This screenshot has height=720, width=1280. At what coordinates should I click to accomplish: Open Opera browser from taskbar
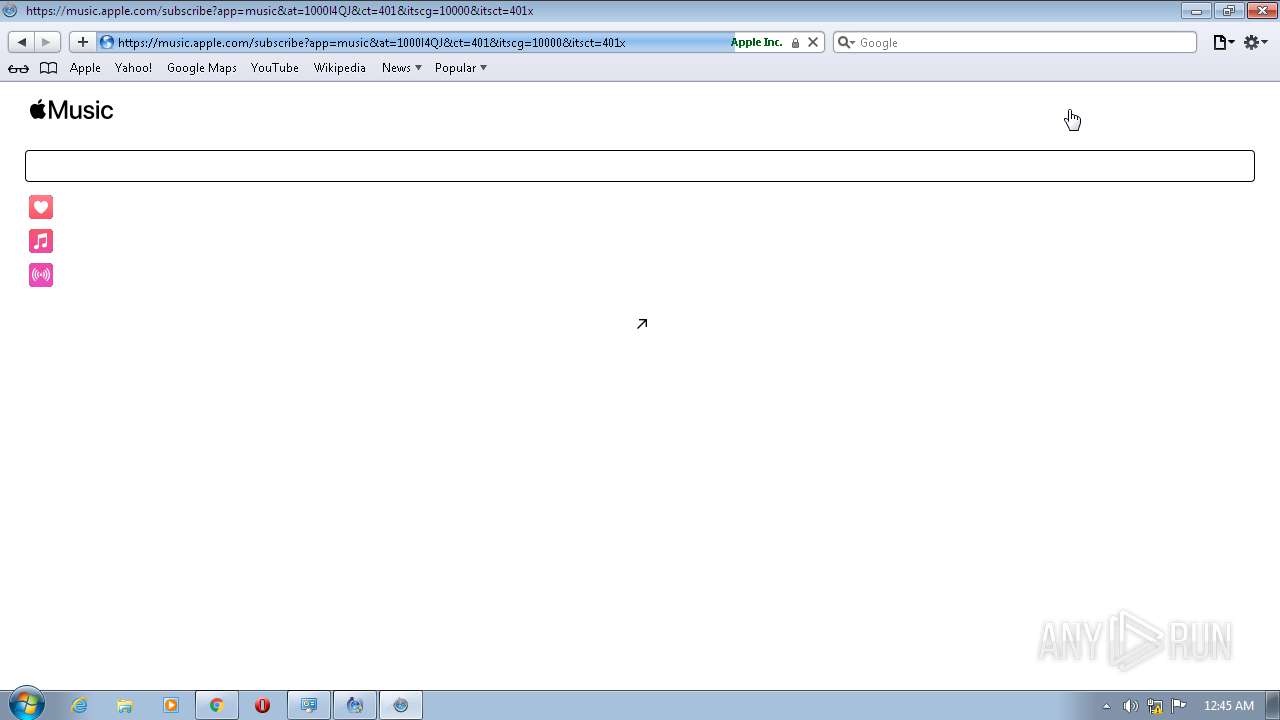coord(262,705)
